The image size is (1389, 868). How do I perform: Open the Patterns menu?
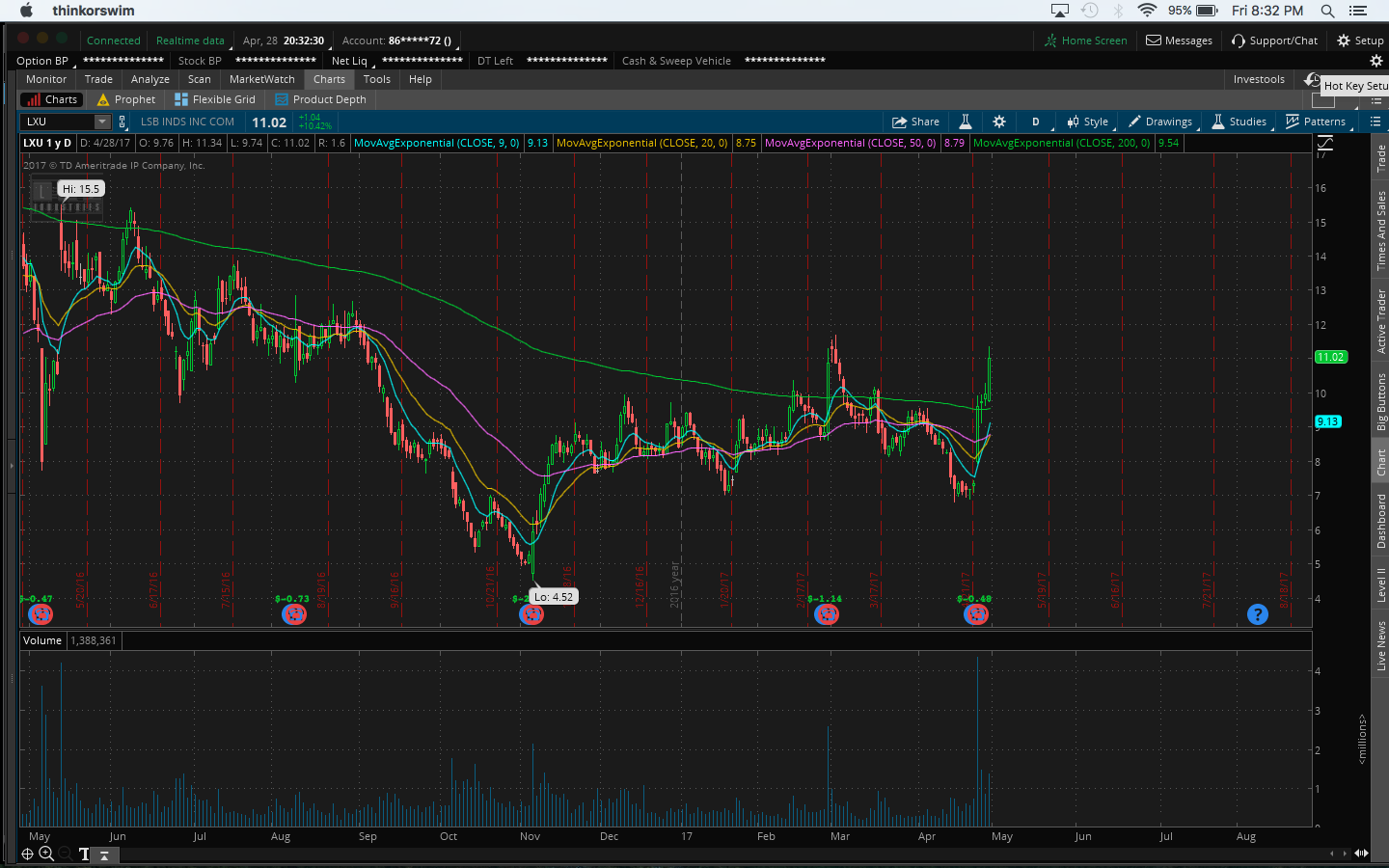(x=1316, y=122)
